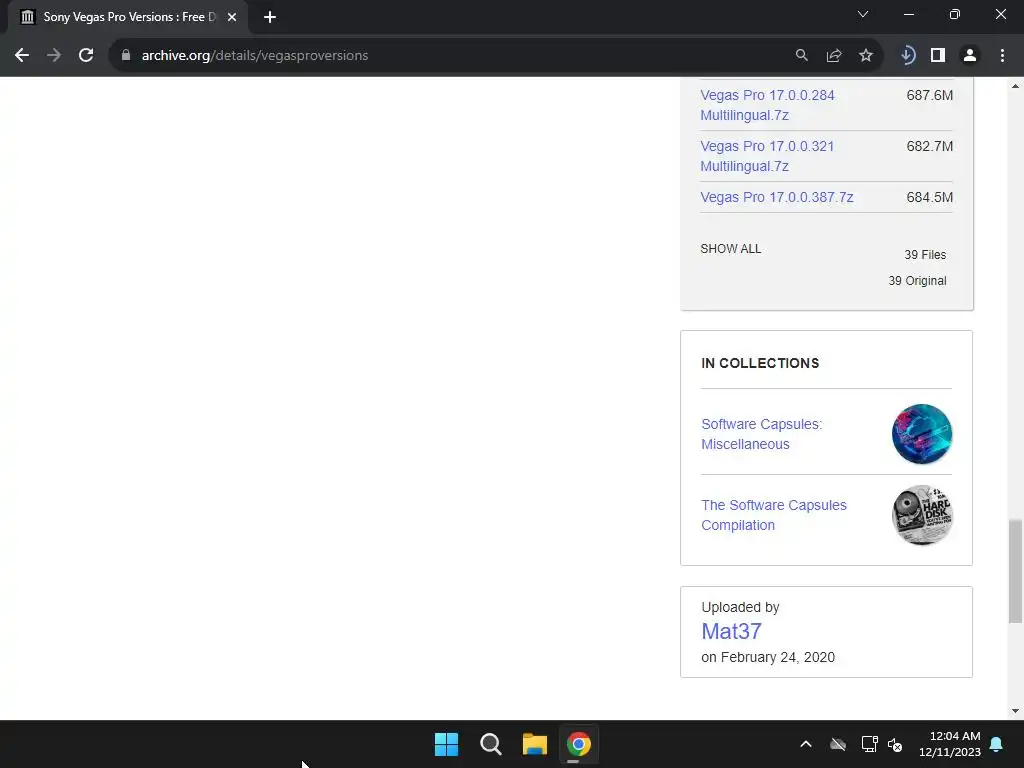The image size is (1024, 768).
Task: Download Vegas Pro 17.0.0.284 Multilingual.7z
Action: [x=767, y=105]
